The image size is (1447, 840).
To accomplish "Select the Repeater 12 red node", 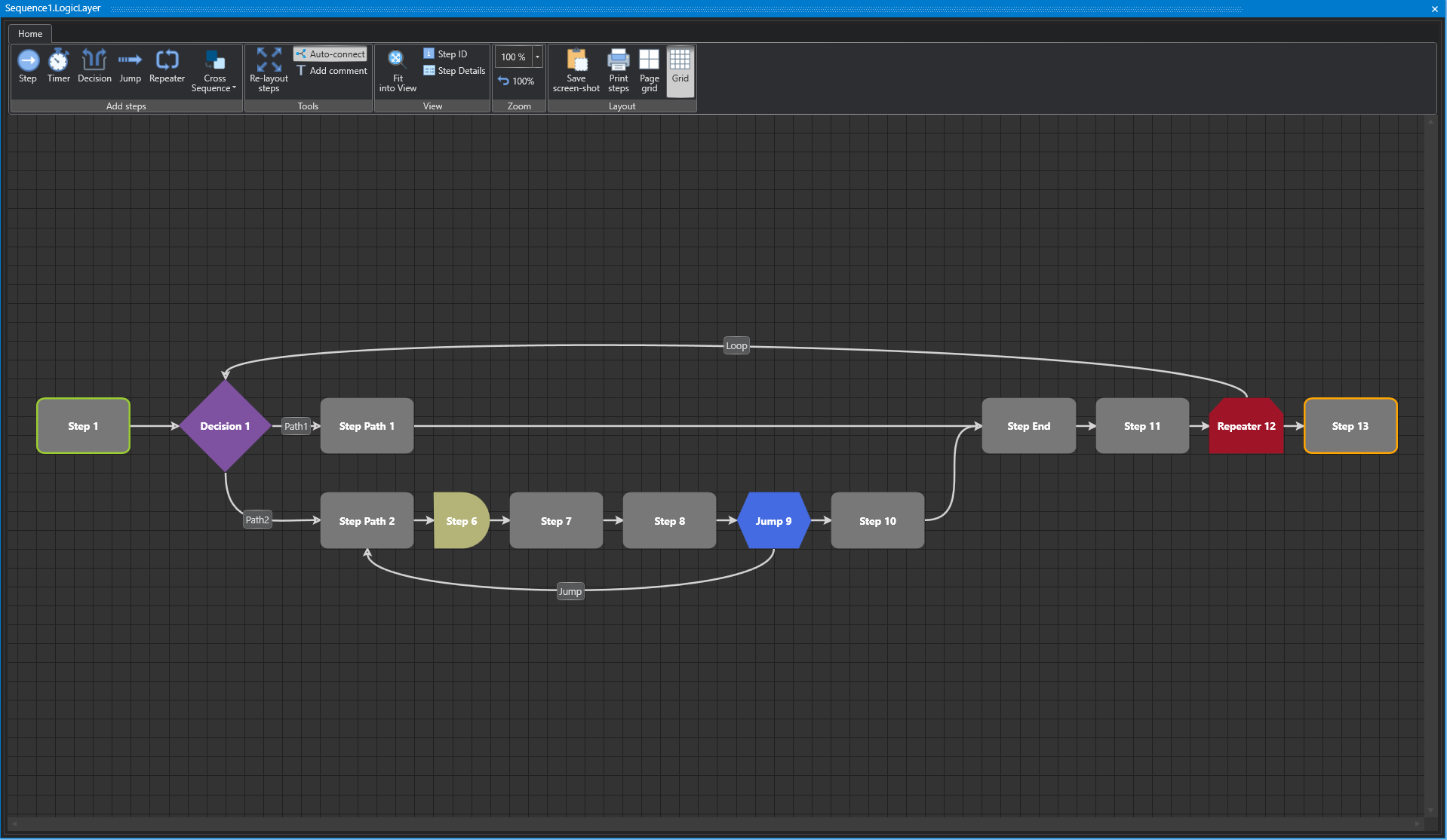I will click(1246, 426).
